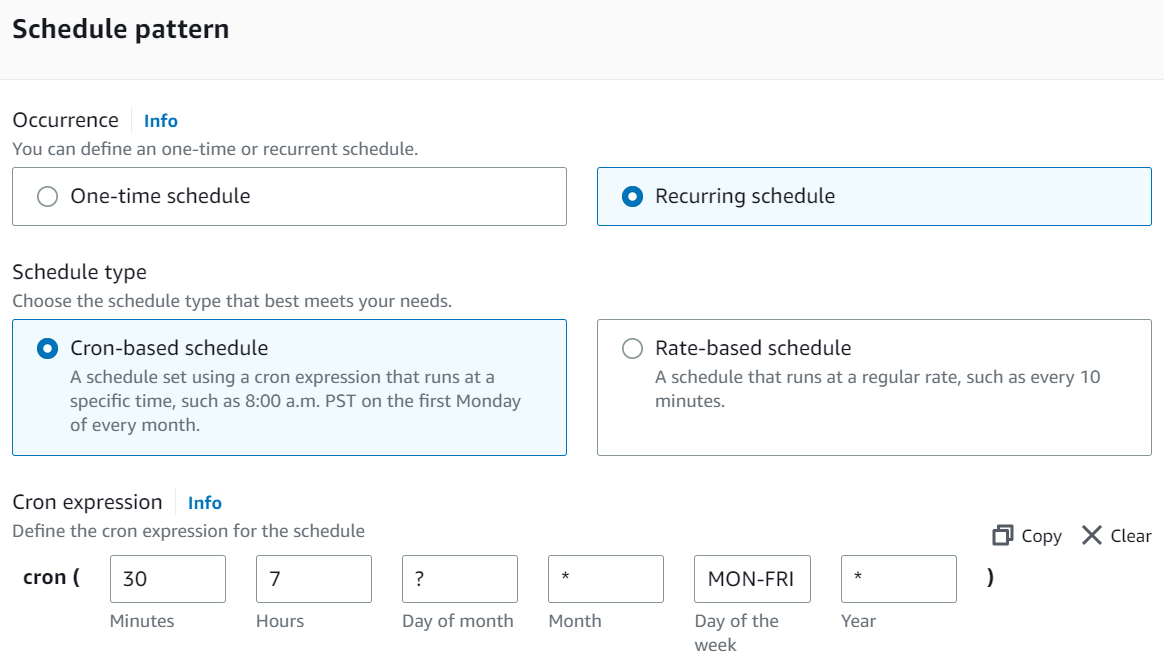Click the Schedule pattern heading
Image resolution: width=1164 pixels, height=666 pixels.
[x=121, y=29]
